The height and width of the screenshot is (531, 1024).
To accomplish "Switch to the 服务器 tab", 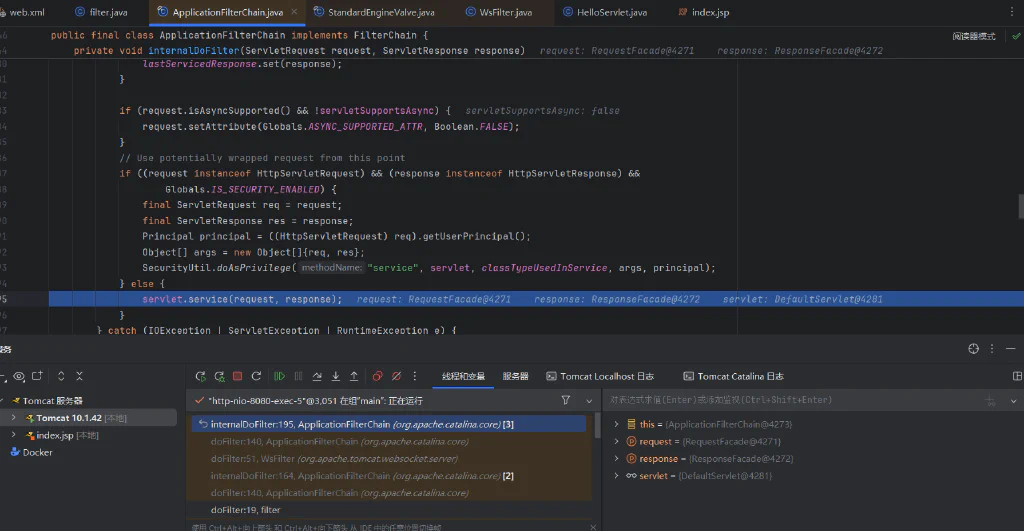I will coord(515,376).
